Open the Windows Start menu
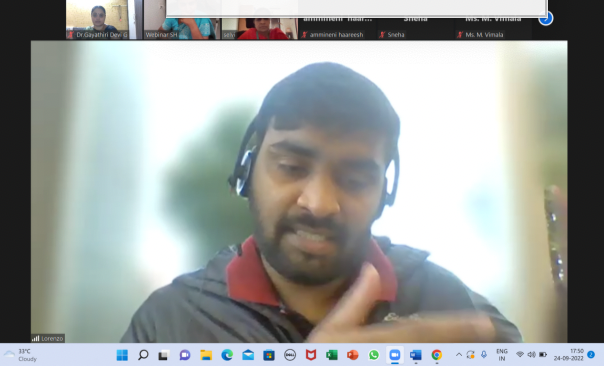Viewport: 606px width, 368px height. [x=122, y=355]
